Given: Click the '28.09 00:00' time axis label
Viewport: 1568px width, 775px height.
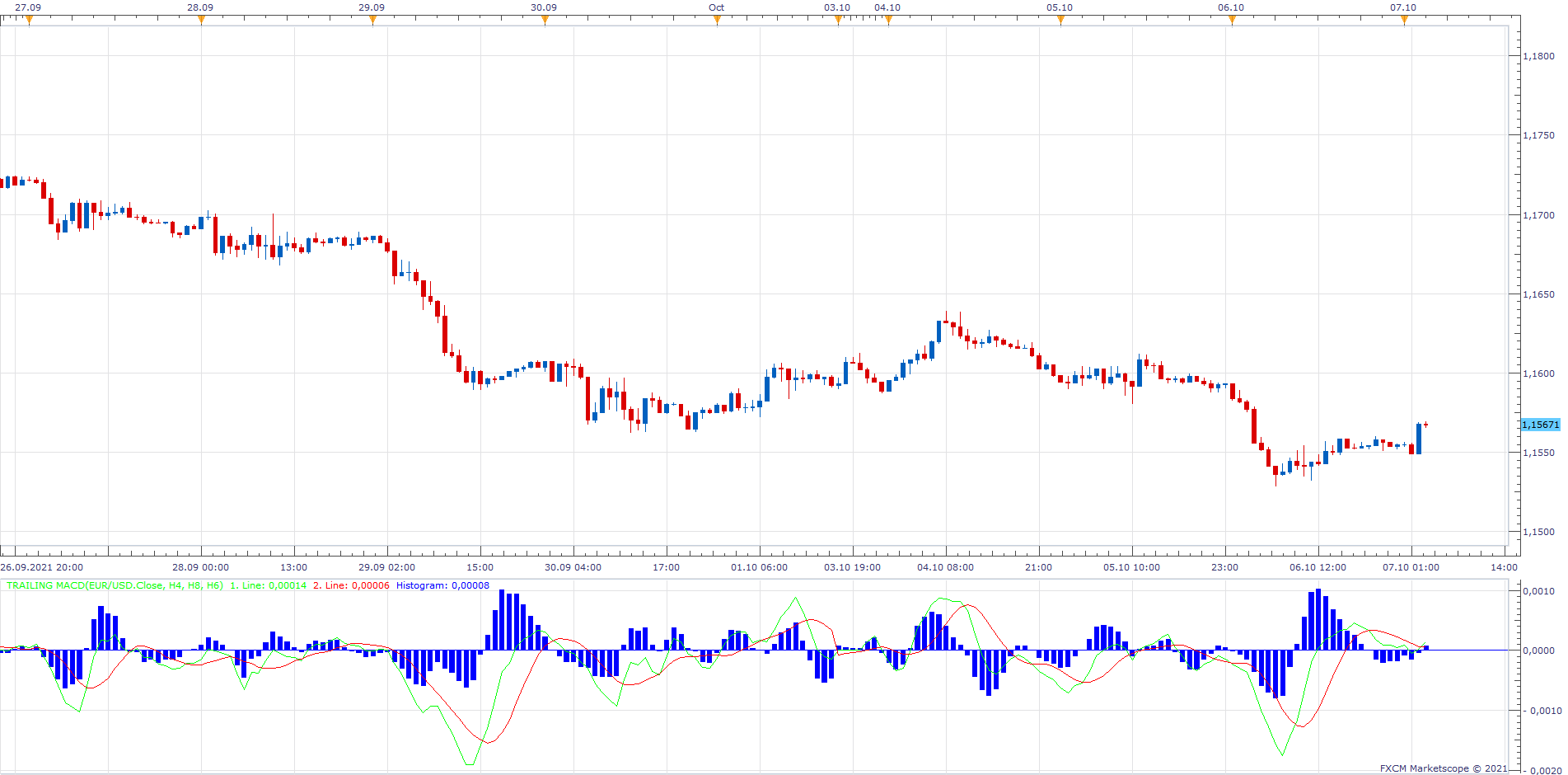Looking at the screenshot, I should tap(200, 567).
